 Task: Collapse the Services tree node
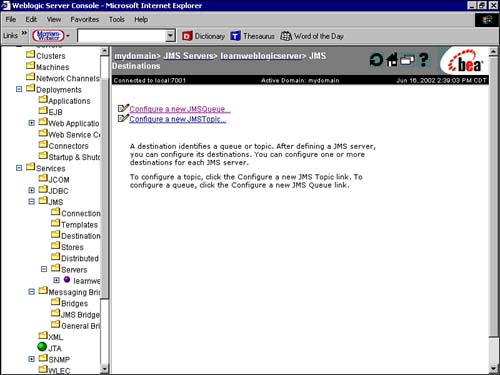pyautogui.click(x=19, y=168)
